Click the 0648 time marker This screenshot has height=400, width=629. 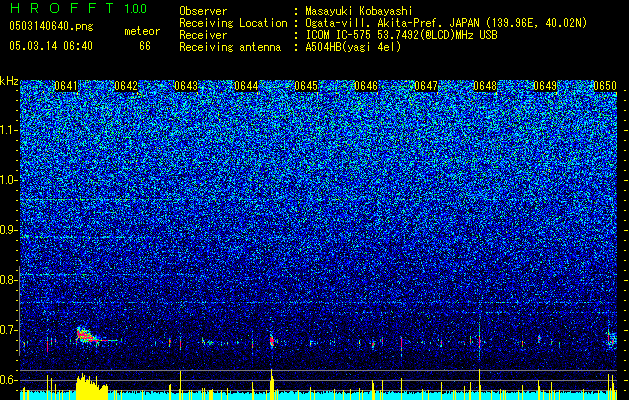pyautogui.click(x=485, y=86)
